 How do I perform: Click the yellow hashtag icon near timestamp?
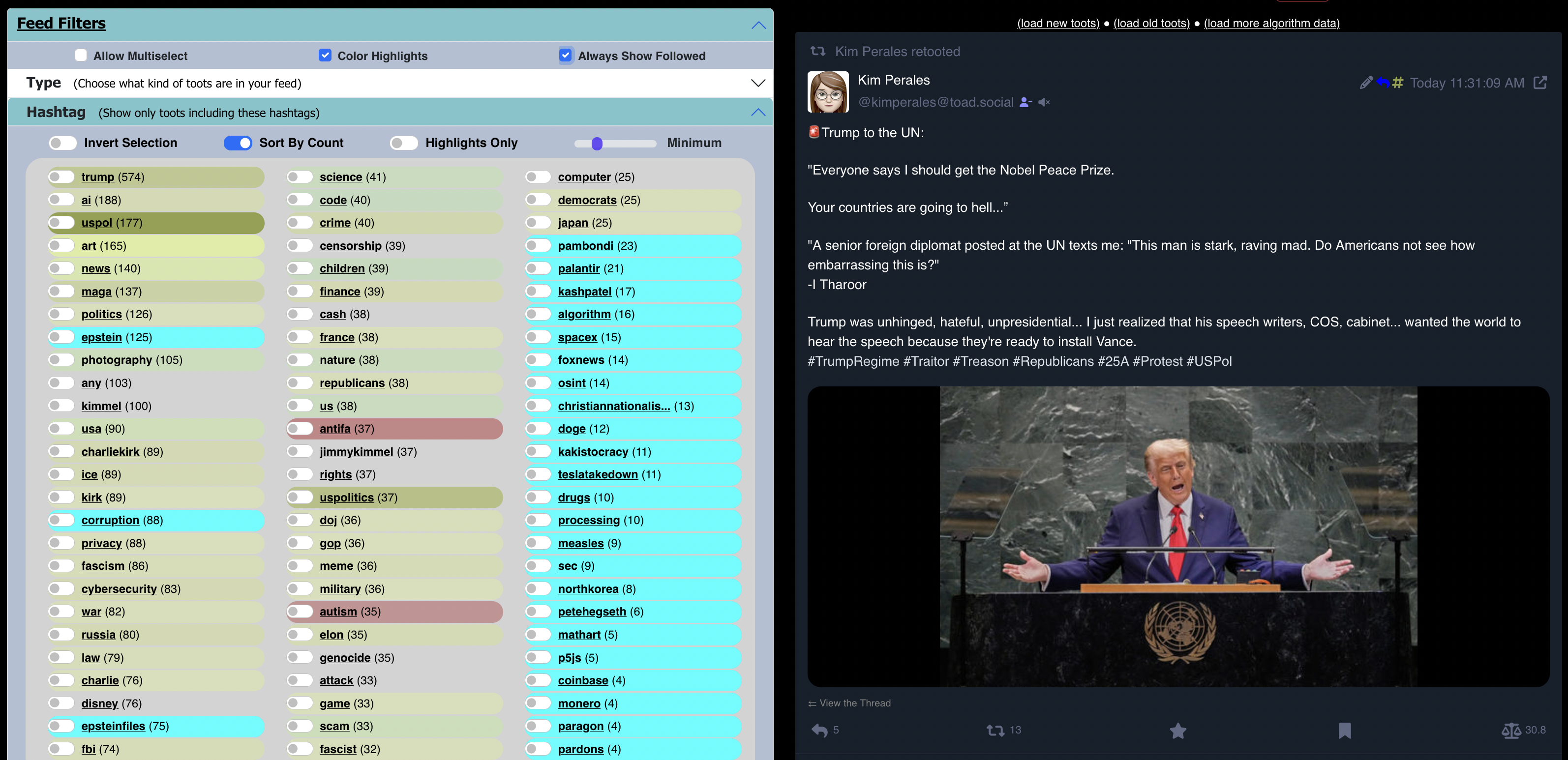pyautogui.click(x=1397, y=83)
